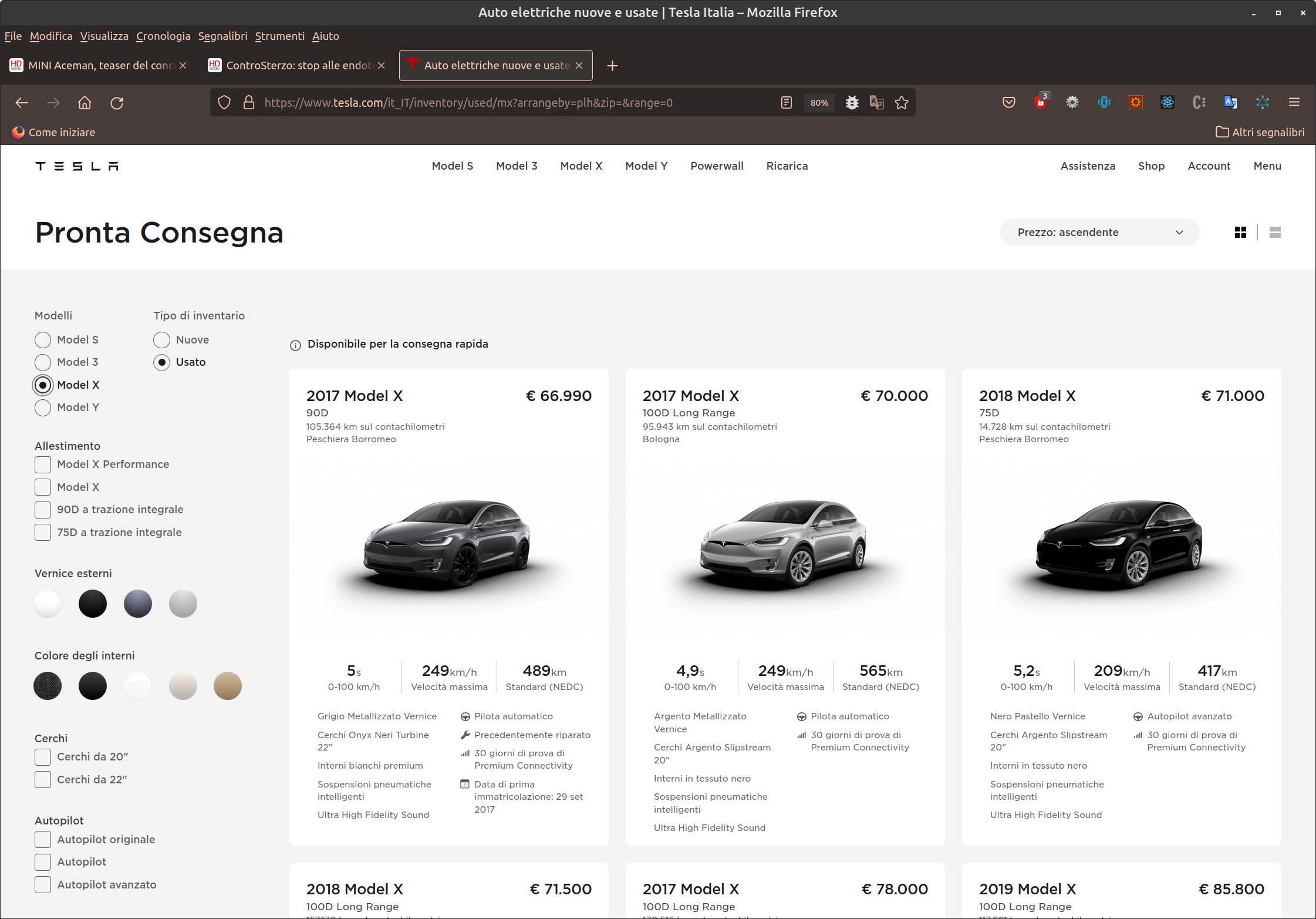Filter by black exterior paint swatch
1316x919 pixels.
[93, 604]
